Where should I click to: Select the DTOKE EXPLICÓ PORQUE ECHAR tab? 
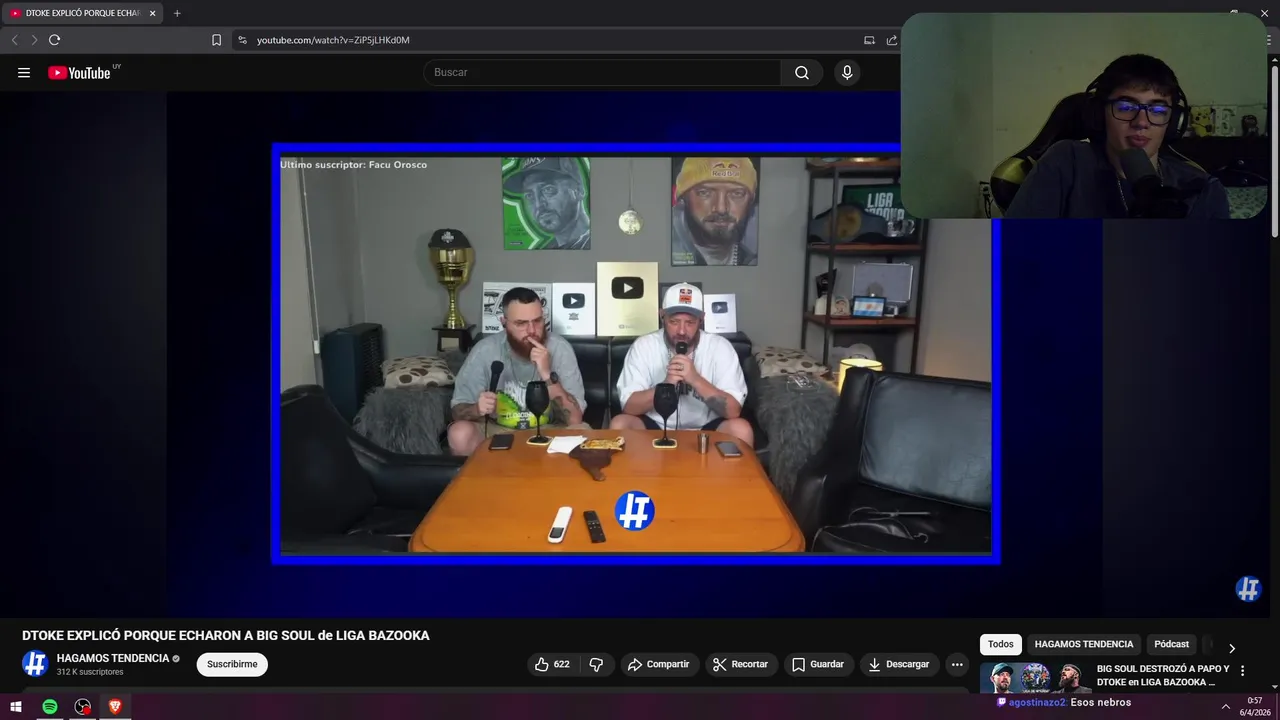tap(82, 13)
